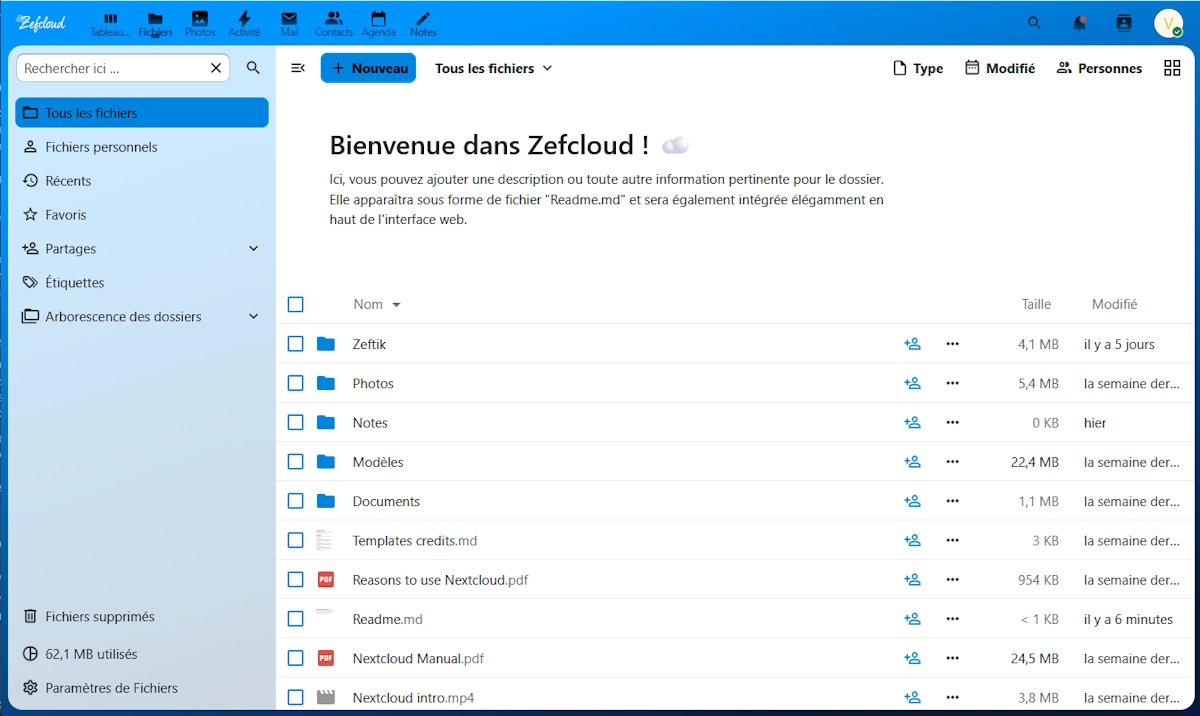The width and height of the screenshot is (1200, 716).
Task: Select Tous les fichiers in sidebar
Action: pyautogui.click(x=142, y=113)
